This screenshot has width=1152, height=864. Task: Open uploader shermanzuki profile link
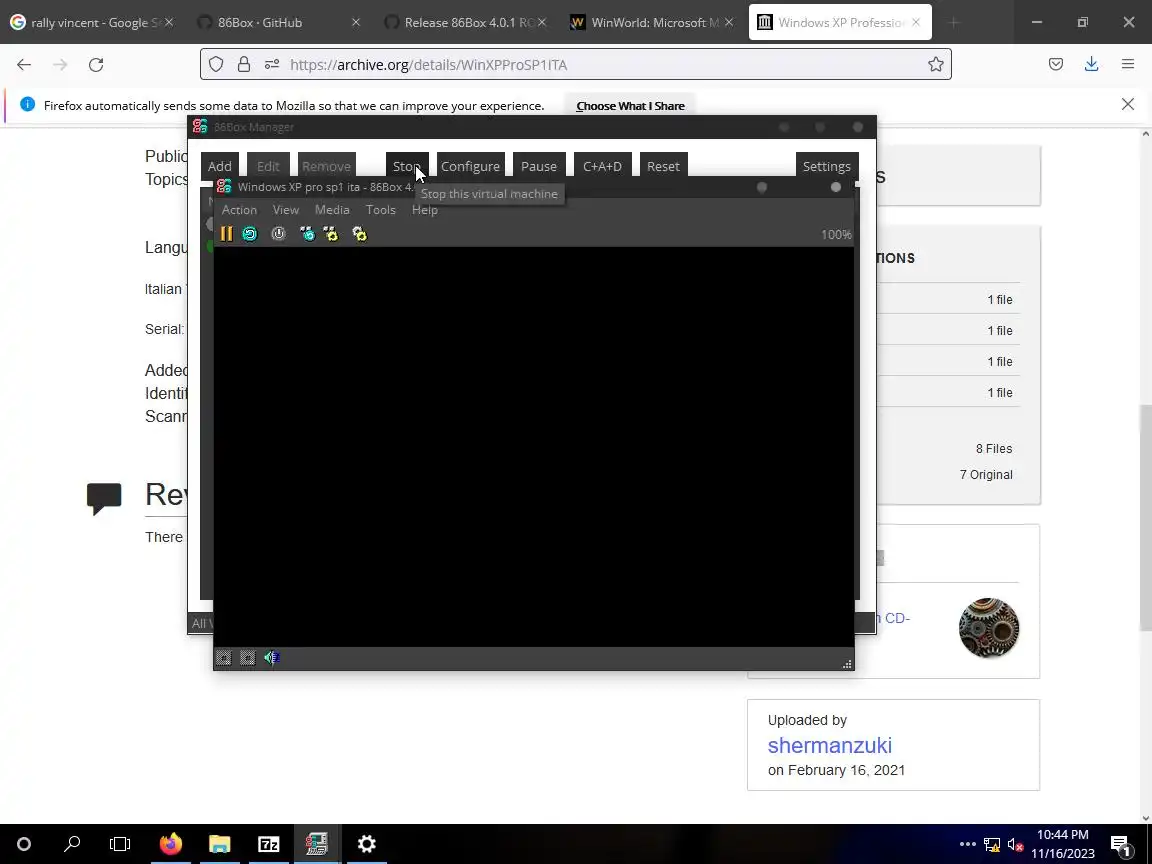(829, 745)
